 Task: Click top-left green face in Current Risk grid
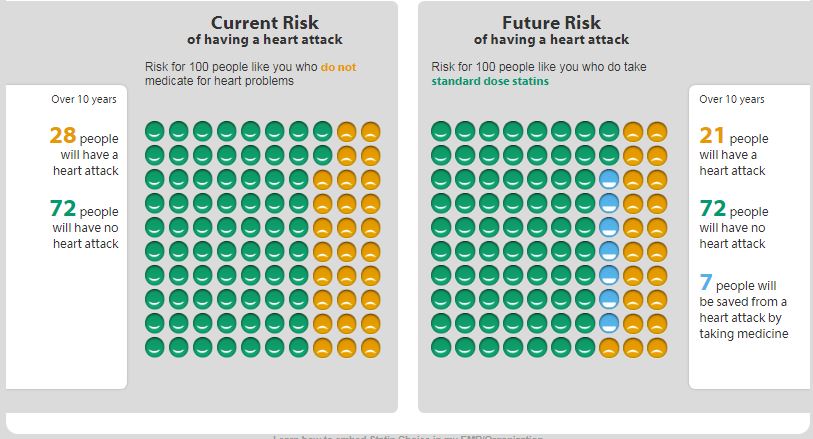(x=154, y=131)
